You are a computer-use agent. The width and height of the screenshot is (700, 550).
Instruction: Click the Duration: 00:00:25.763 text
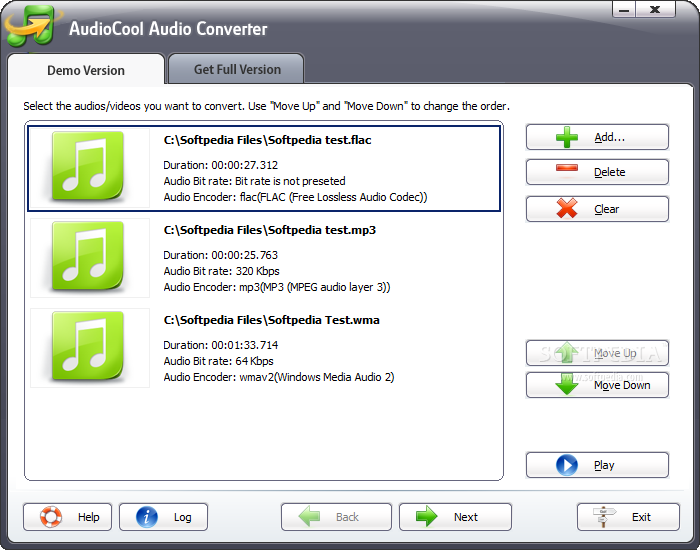(x=221, y=255)
